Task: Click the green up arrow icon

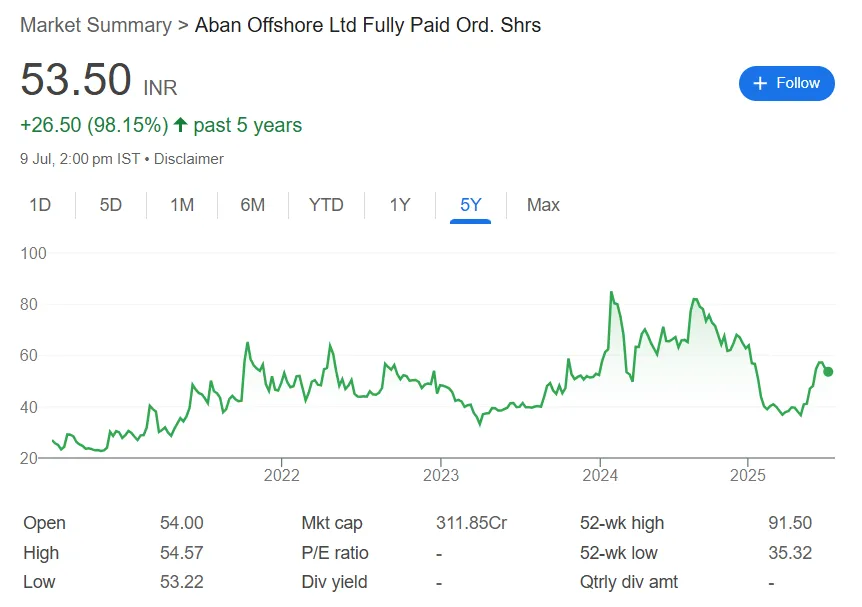Action: pos(180,125)
